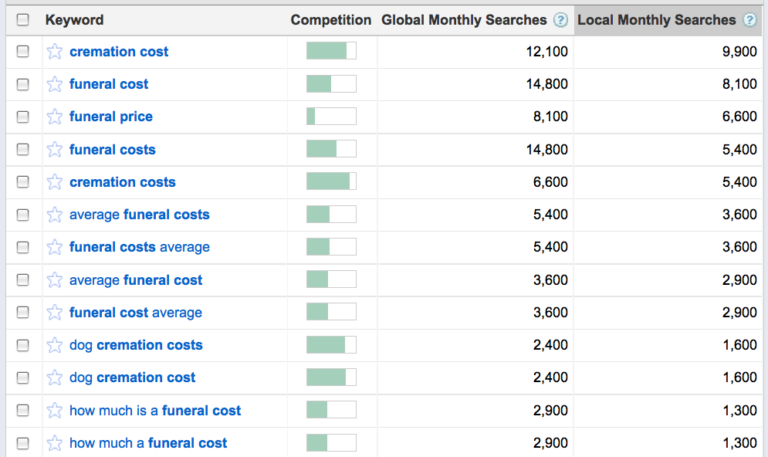Check the box for 'funeral cost'

(23, 85)
